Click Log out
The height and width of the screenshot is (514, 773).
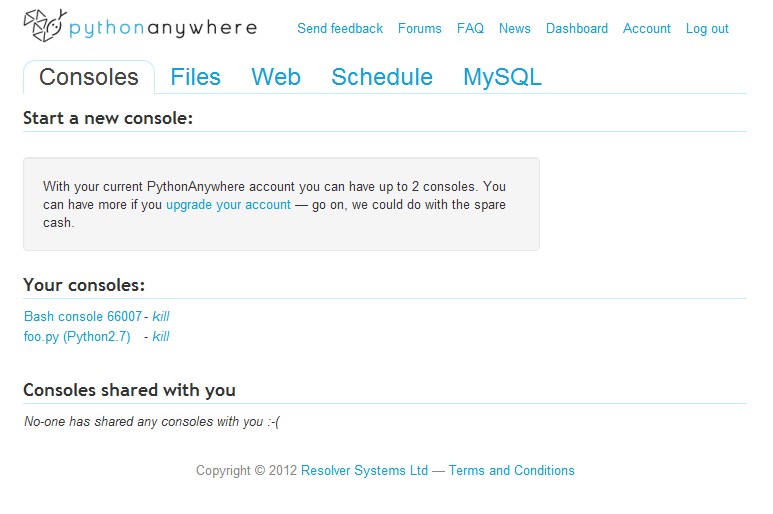(707, 29)
